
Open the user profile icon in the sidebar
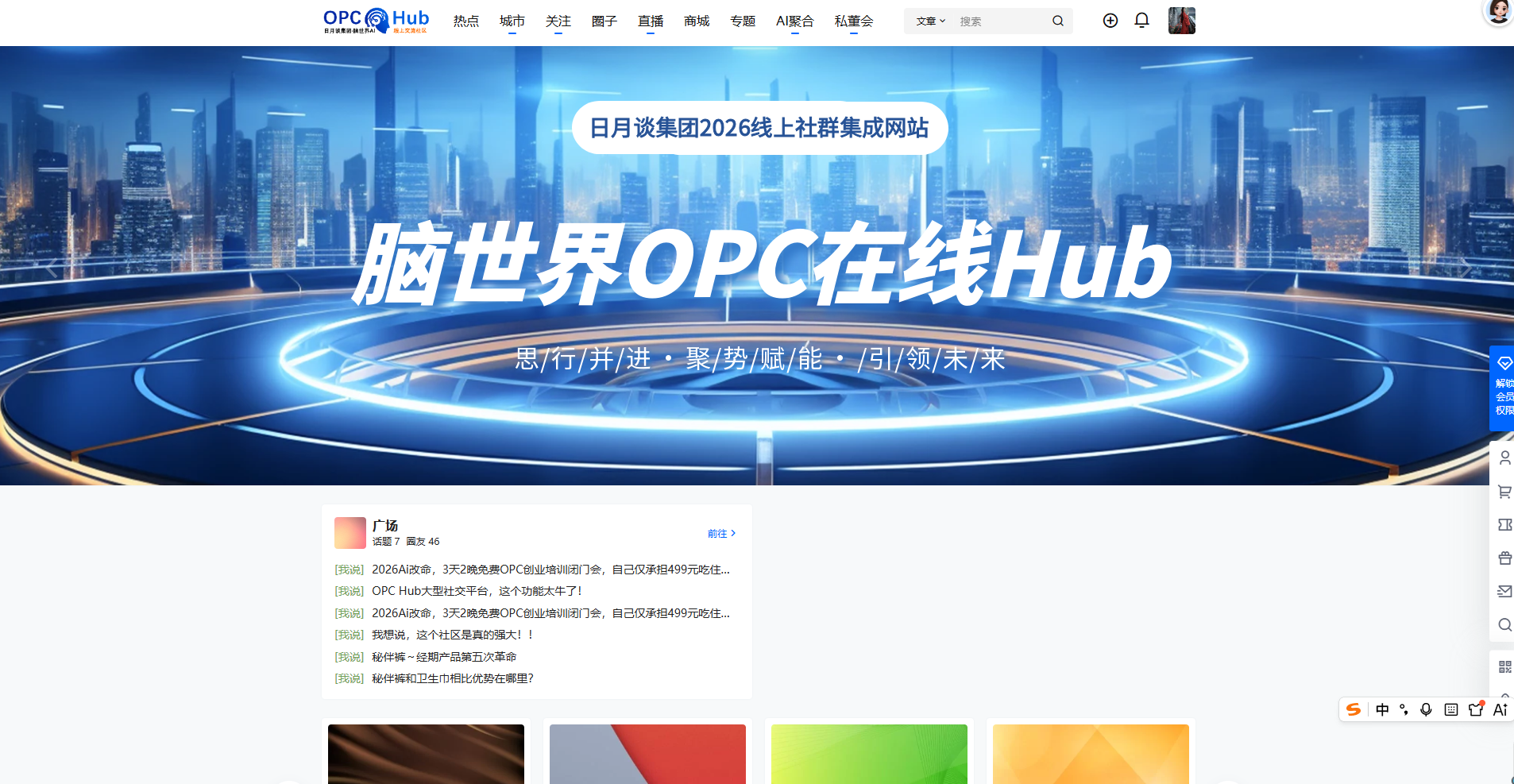pos(1504,458)
